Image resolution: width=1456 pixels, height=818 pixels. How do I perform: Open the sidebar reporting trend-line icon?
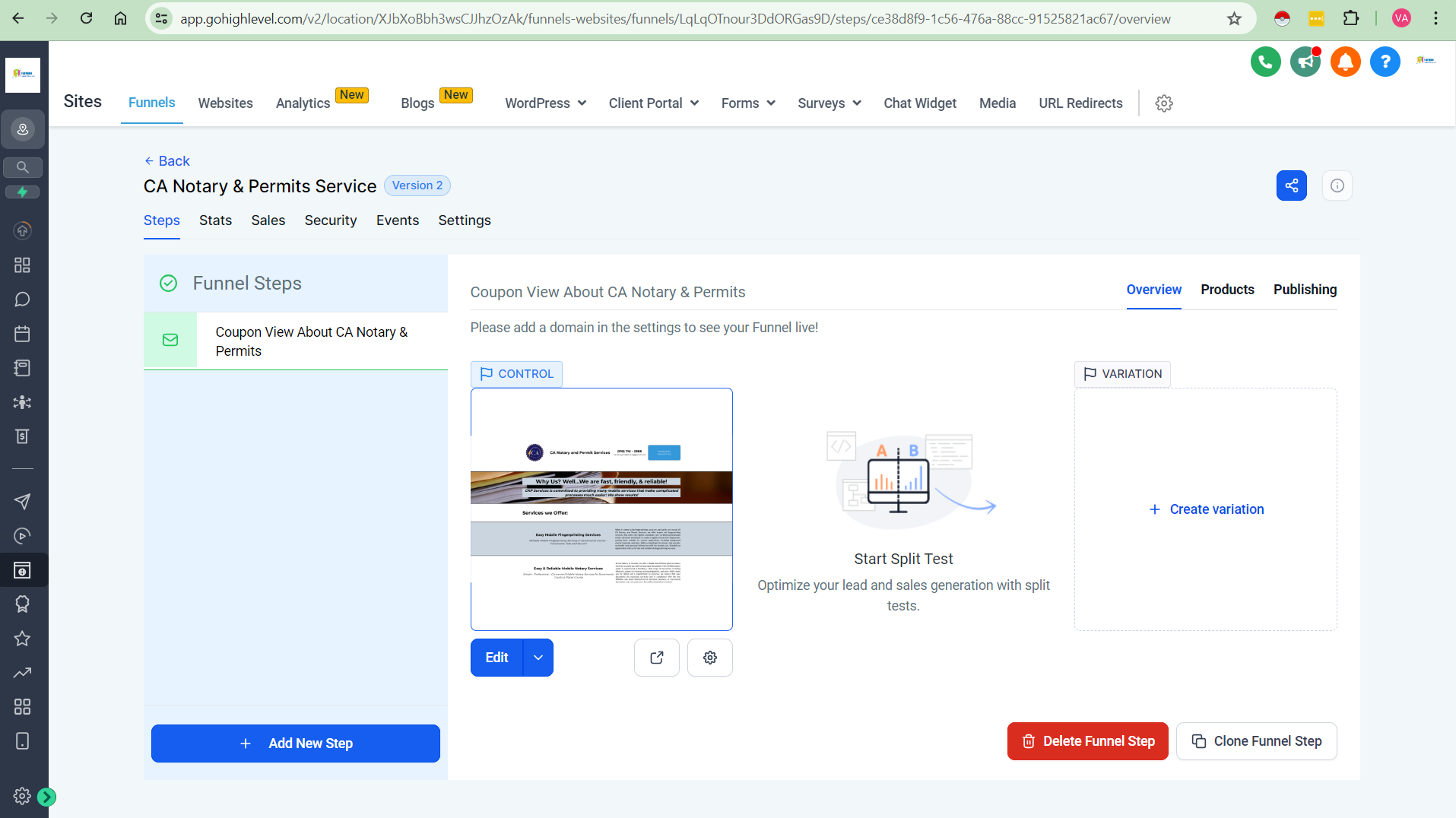click(x=23, y=673)
